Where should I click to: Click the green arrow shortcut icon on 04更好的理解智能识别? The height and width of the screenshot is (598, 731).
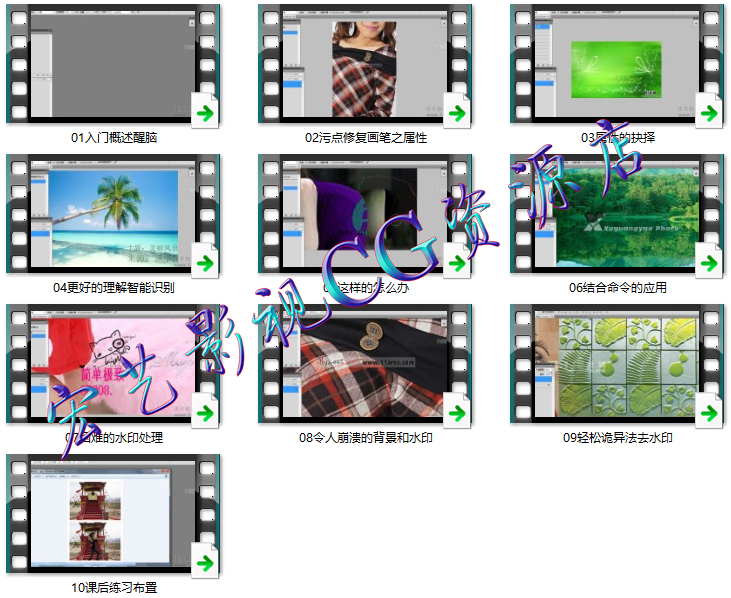tap(205, 261)
